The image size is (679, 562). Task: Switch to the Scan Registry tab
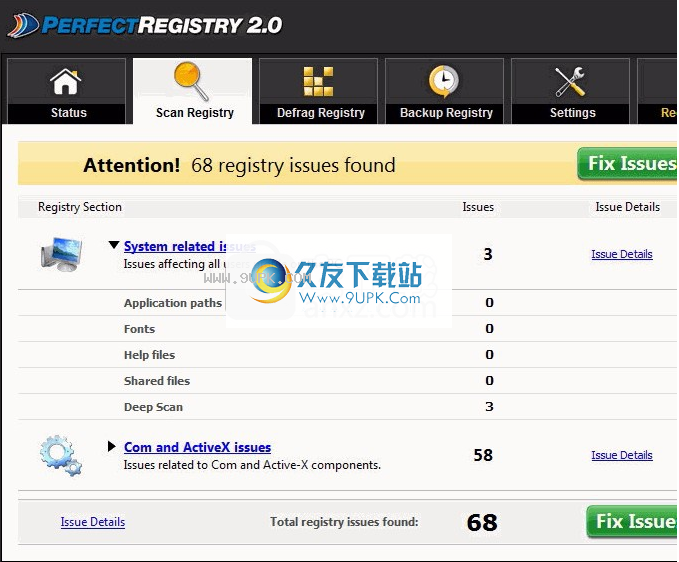[x=192, y=91]
